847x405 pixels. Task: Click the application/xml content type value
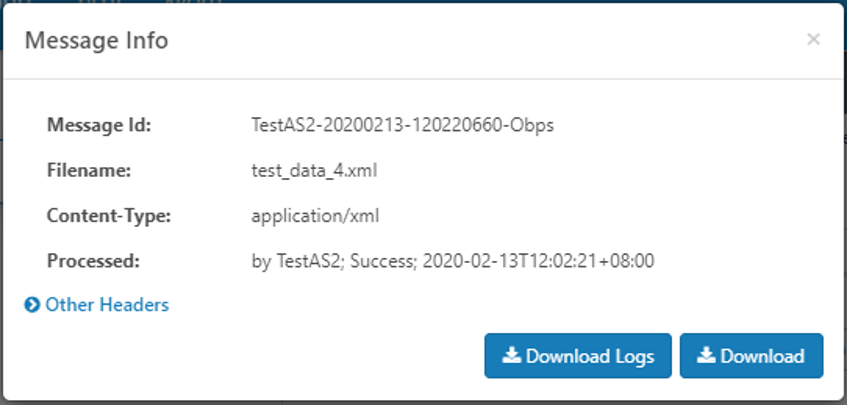point(315,216)
